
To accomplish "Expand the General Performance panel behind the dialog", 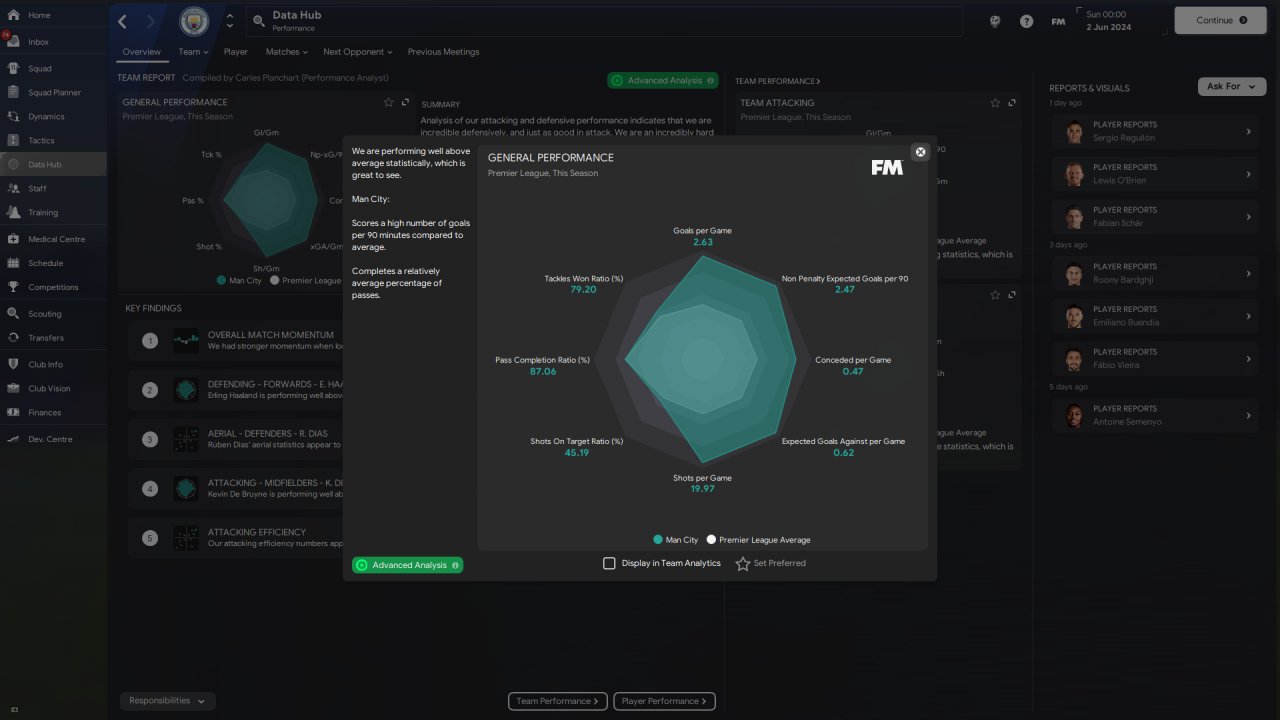I will [405, 102].
